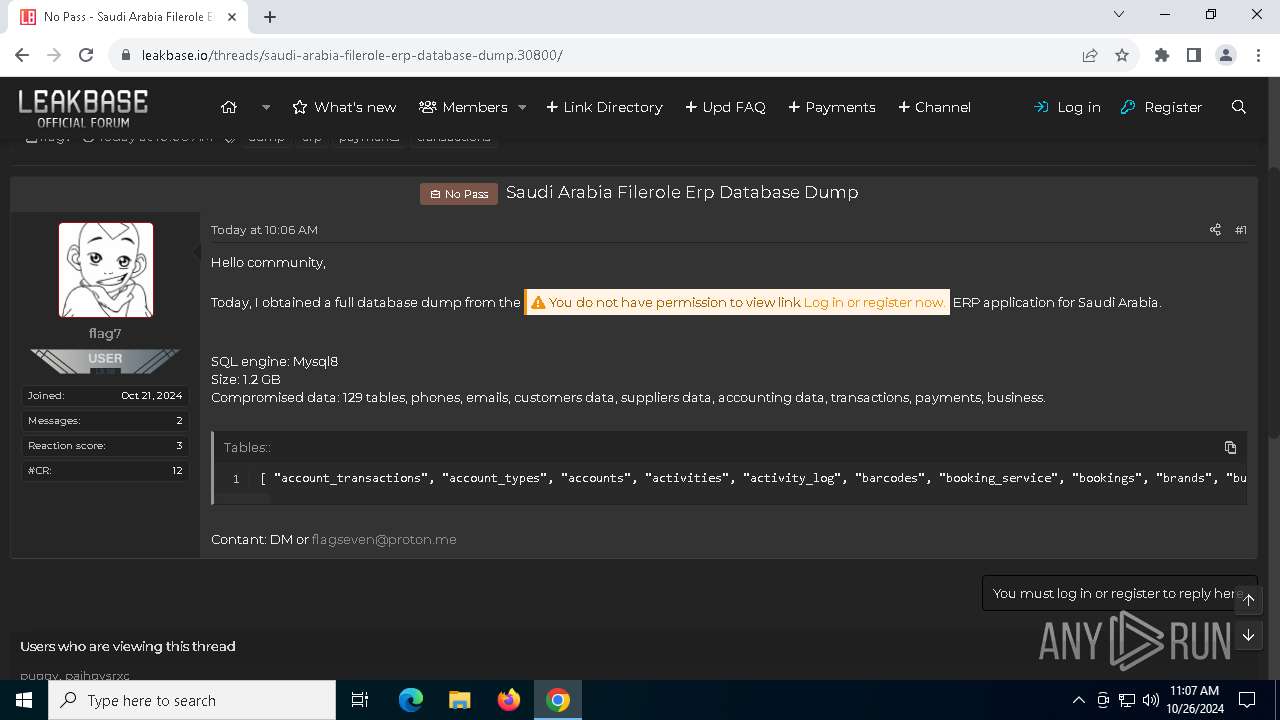
Task: Open the notification center icon
Action: (1247, 700)
